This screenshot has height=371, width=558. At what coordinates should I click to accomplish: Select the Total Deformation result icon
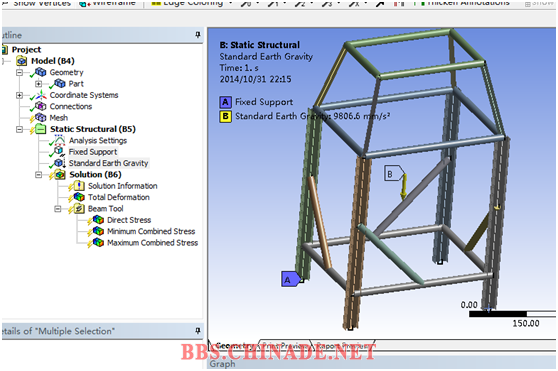[79, 197]
